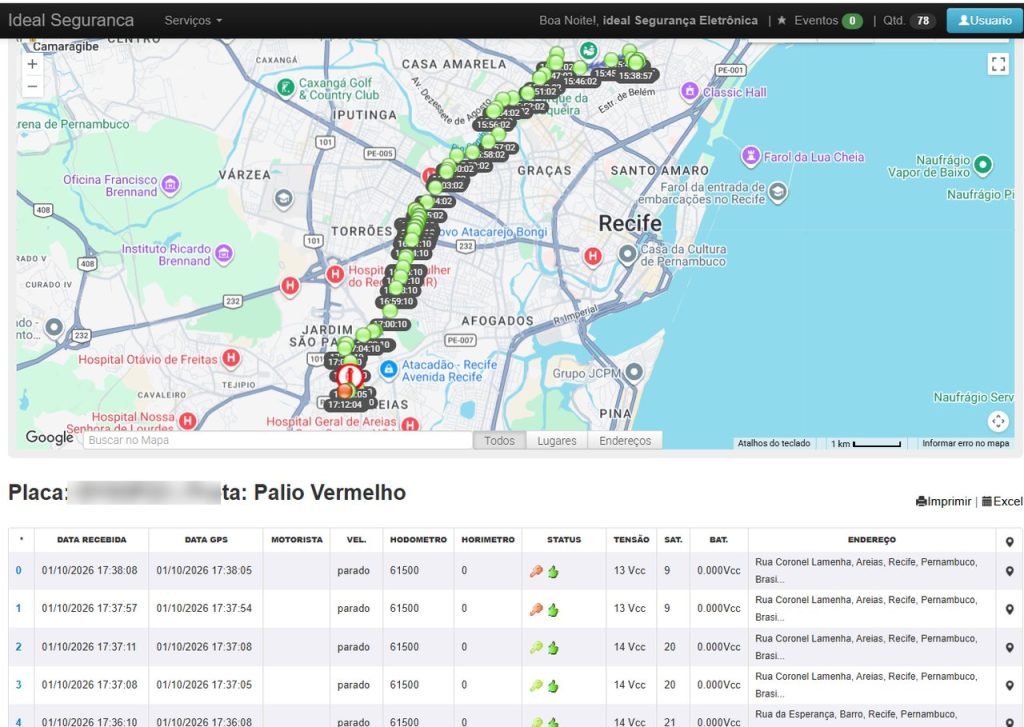Click the 16:59:10 route timestamp marker
This screenshot has height=727, width=1024.
[396, 302]
